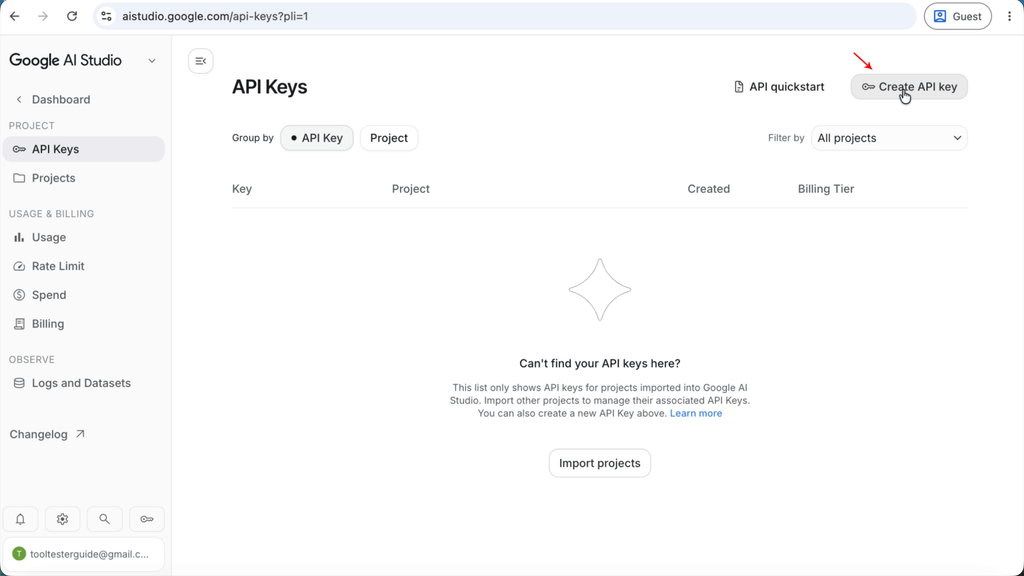
Task: Click the Rate Limit gauge icon
Action: (x=19, y=266)
